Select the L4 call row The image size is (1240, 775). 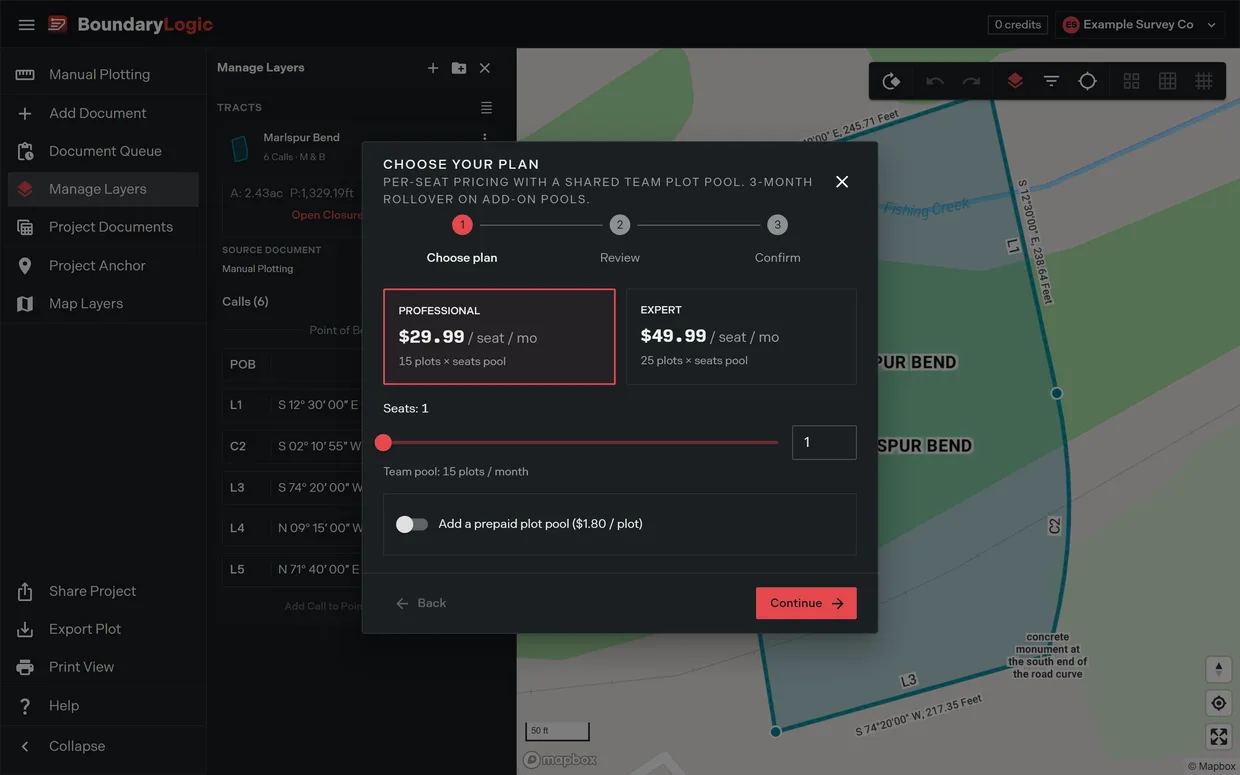pyautogui.click(x=292, y=528)
